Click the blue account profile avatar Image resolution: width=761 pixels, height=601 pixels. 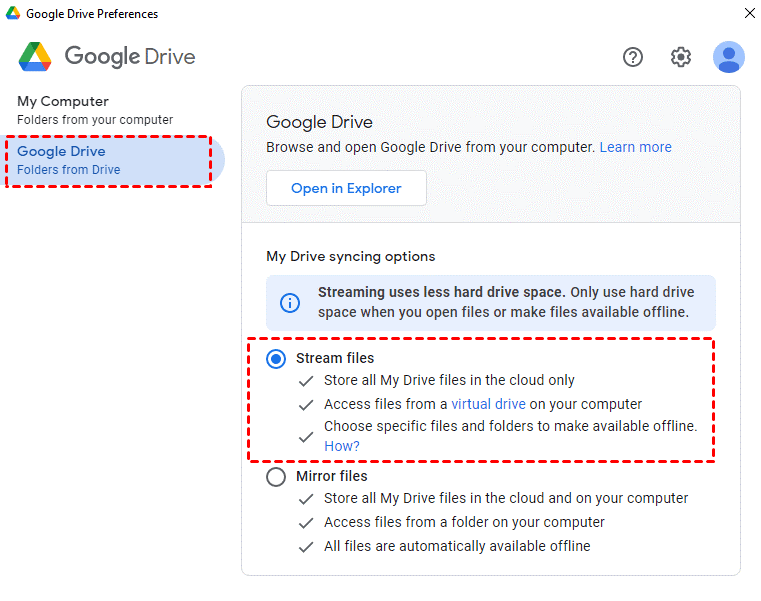pyautogui.click(x=728, y=57)
